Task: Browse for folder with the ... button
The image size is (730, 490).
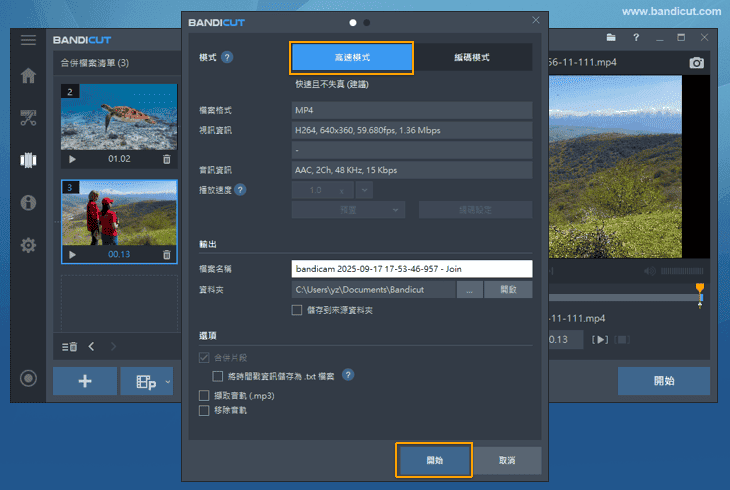Action: click(x=470, y=290)
